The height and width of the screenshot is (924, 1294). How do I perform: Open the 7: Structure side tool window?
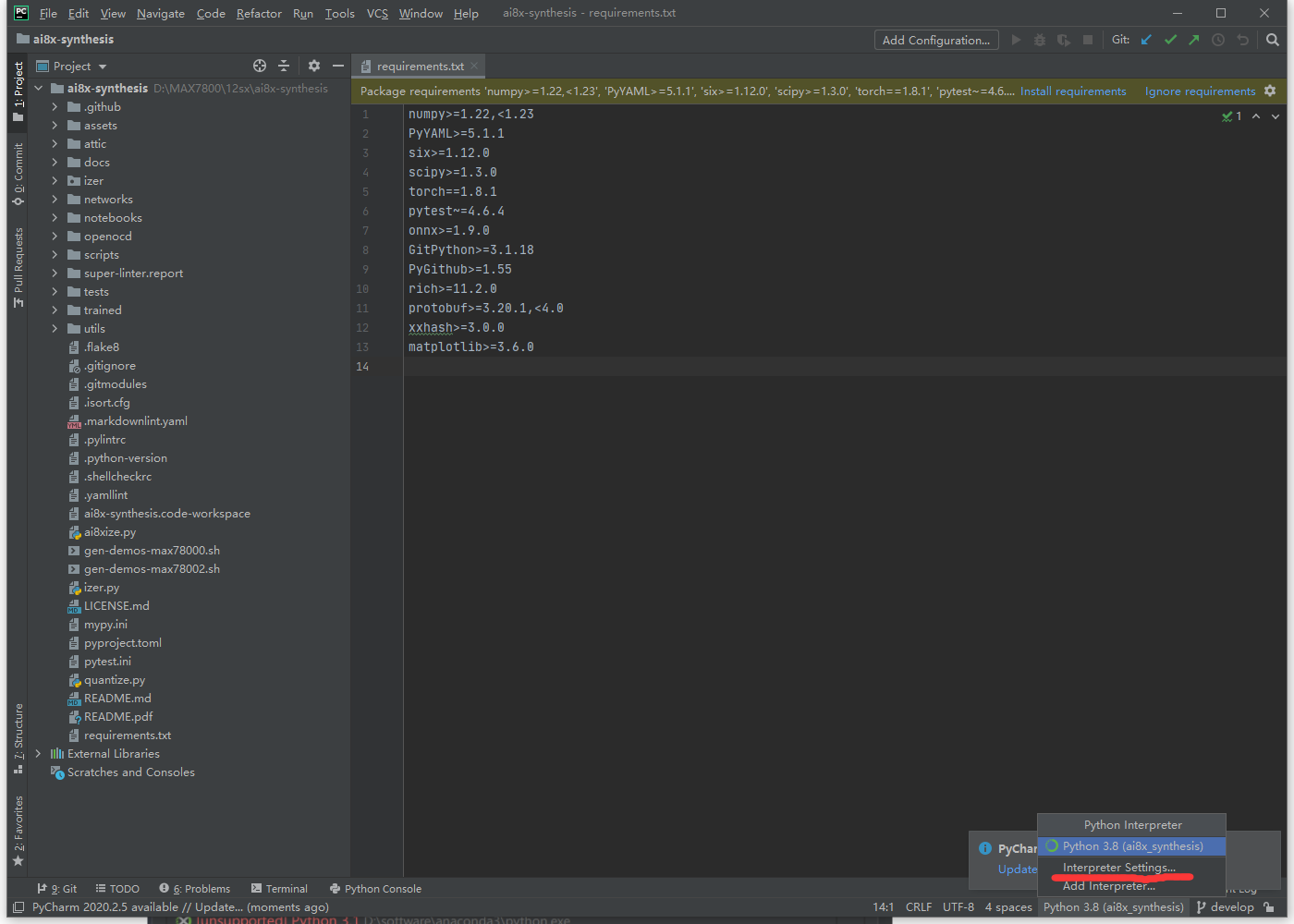pos(18,738)
